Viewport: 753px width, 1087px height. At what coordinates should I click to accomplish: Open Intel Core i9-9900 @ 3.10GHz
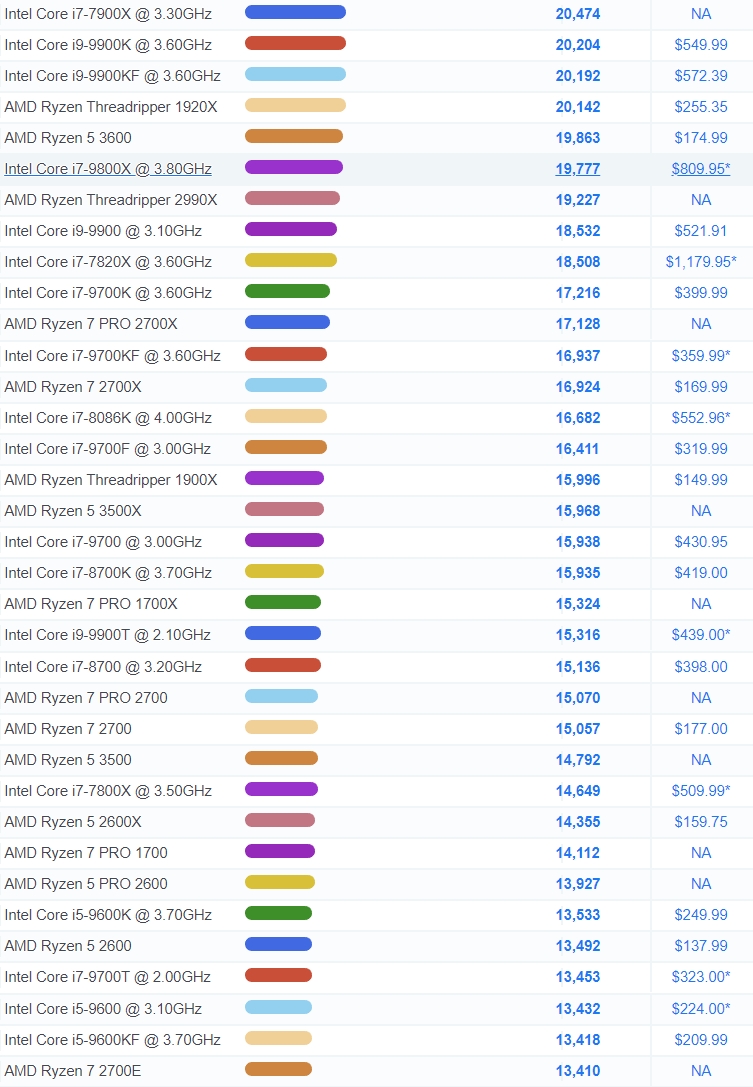[x=103, y=231]
